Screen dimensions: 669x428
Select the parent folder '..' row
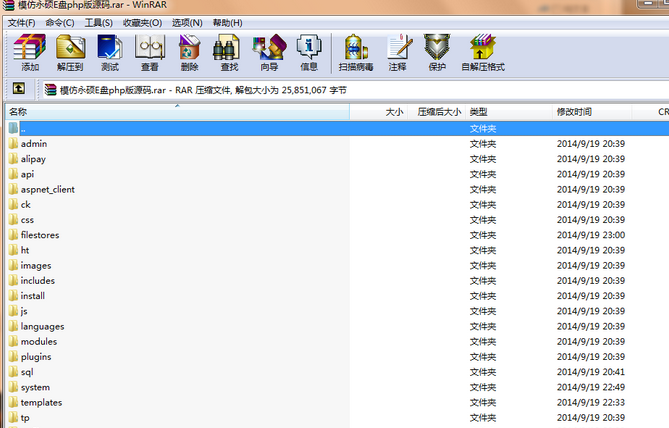pos(337,128)
